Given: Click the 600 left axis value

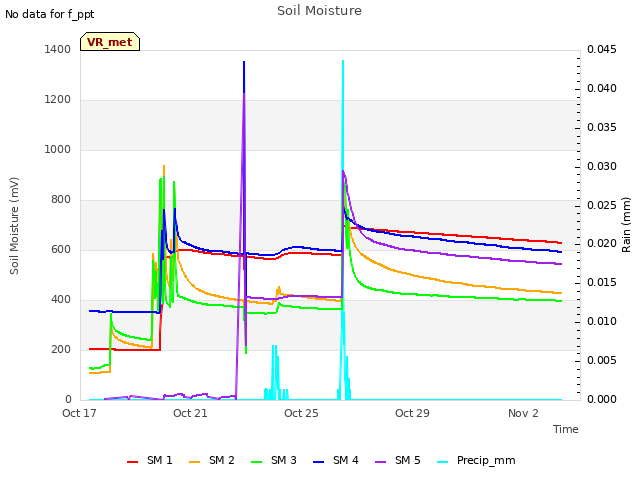Looking at the screenshot, I should (x=61, y=249).
